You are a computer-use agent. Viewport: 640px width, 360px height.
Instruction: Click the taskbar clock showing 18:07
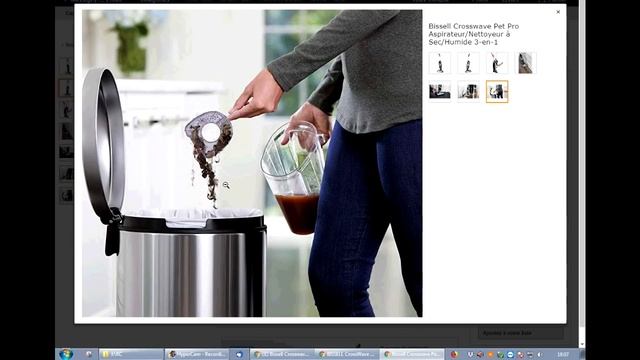(562, 355)
